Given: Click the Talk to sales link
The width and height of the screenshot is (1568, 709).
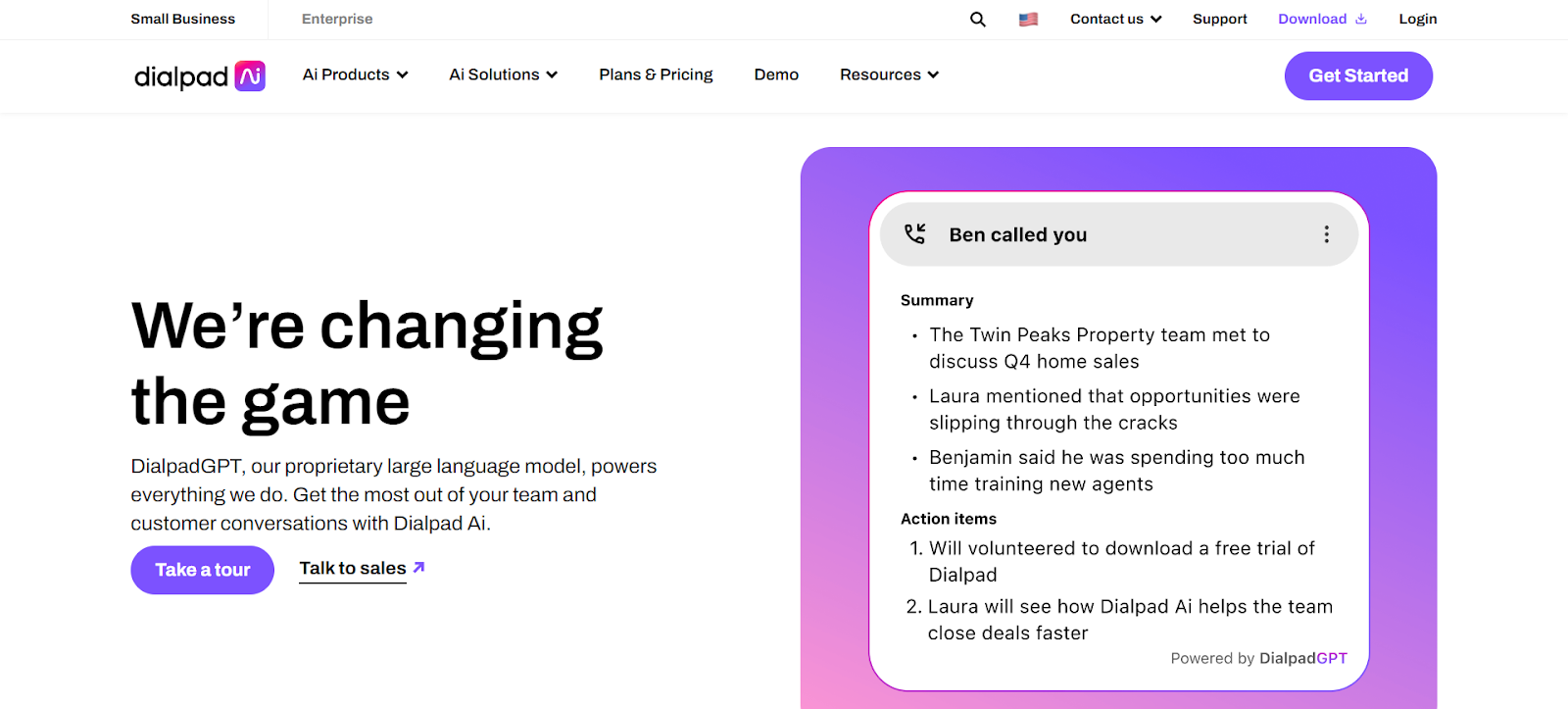Looking at the screenshot, I should point(353,569).
